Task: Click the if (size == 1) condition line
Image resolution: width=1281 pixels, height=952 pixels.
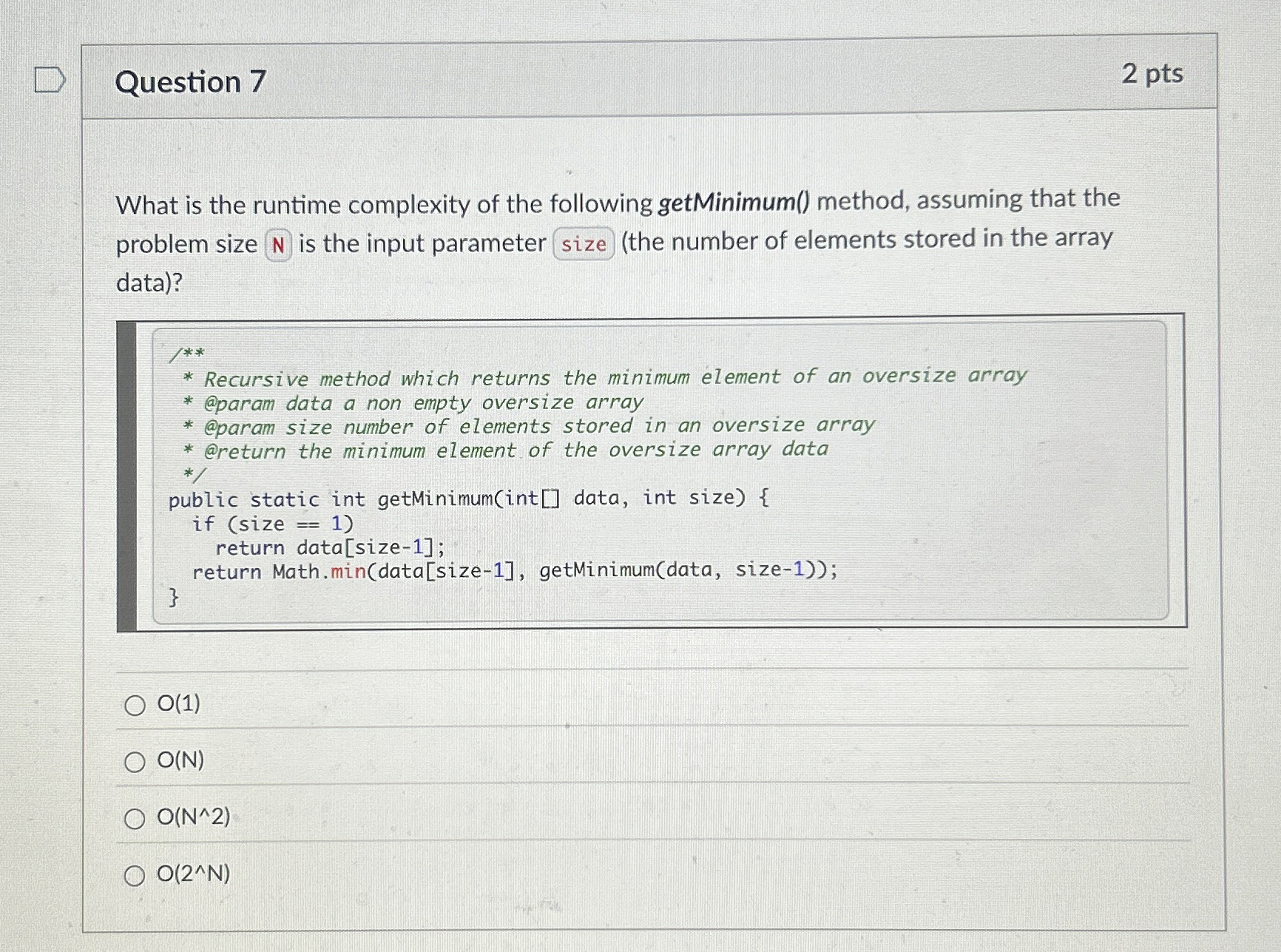Action: pyautogui.click(x=272, y=522)
